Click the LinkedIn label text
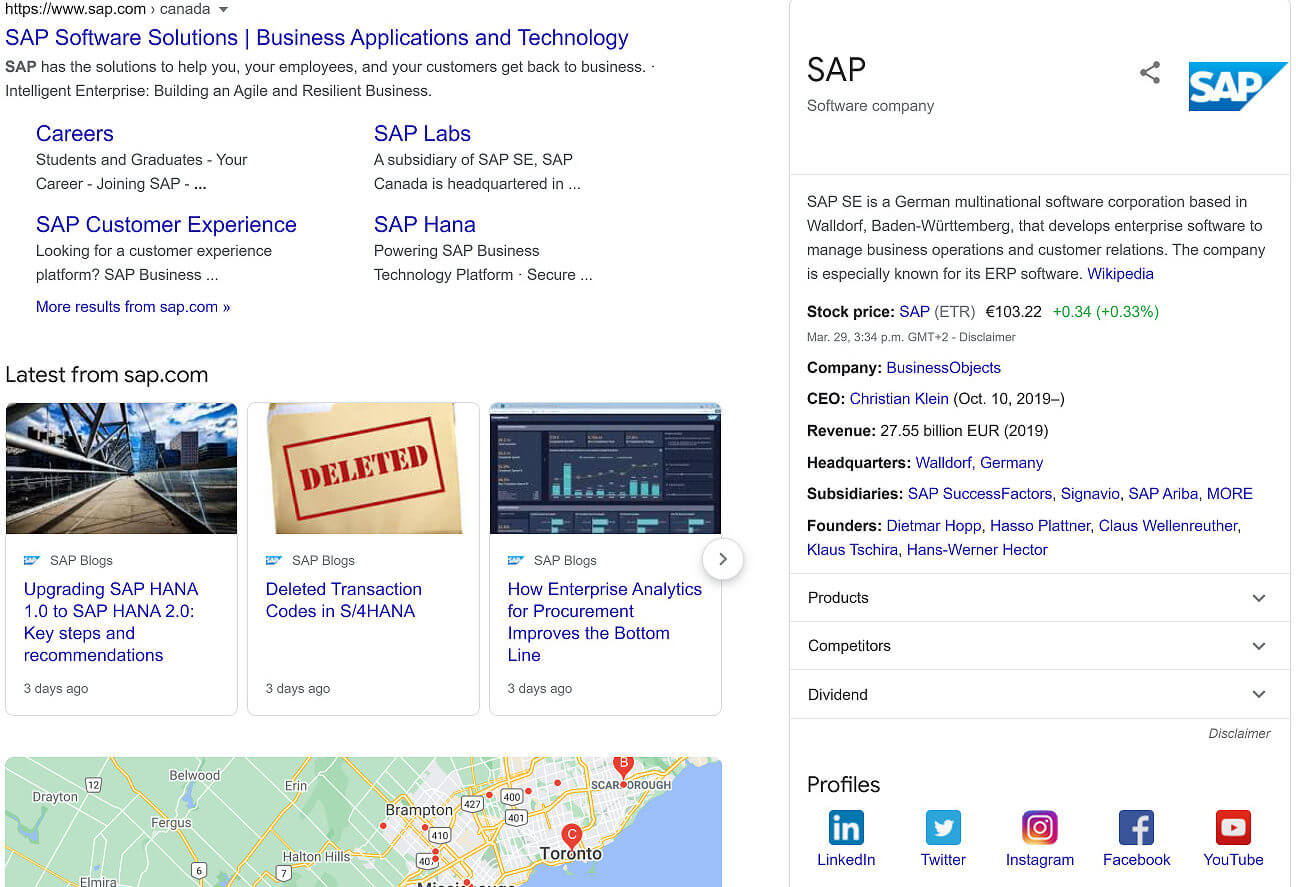Viewport: 1296px width, 887px height. 846,860
